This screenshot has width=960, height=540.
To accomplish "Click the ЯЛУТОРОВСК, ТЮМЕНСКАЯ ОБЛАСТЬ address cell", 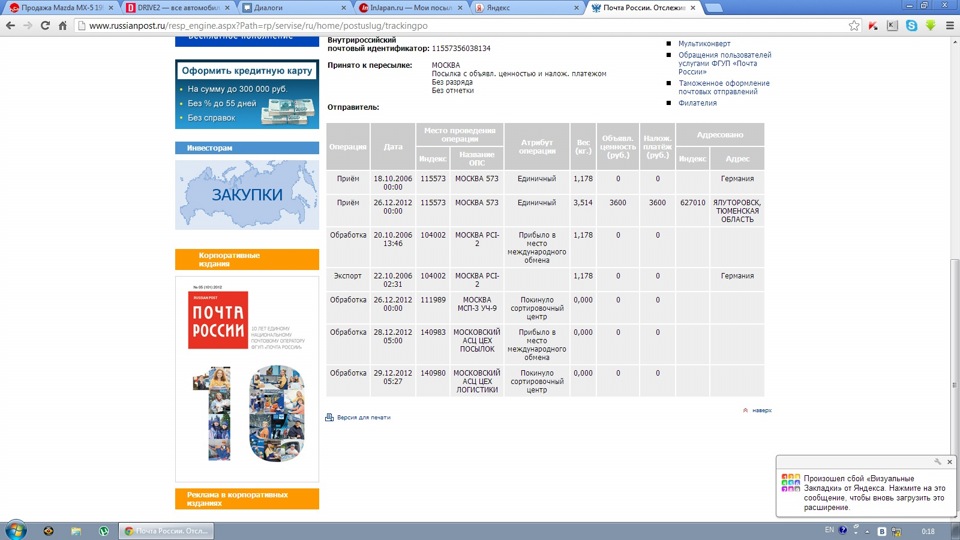I will [x=737, y=211].
